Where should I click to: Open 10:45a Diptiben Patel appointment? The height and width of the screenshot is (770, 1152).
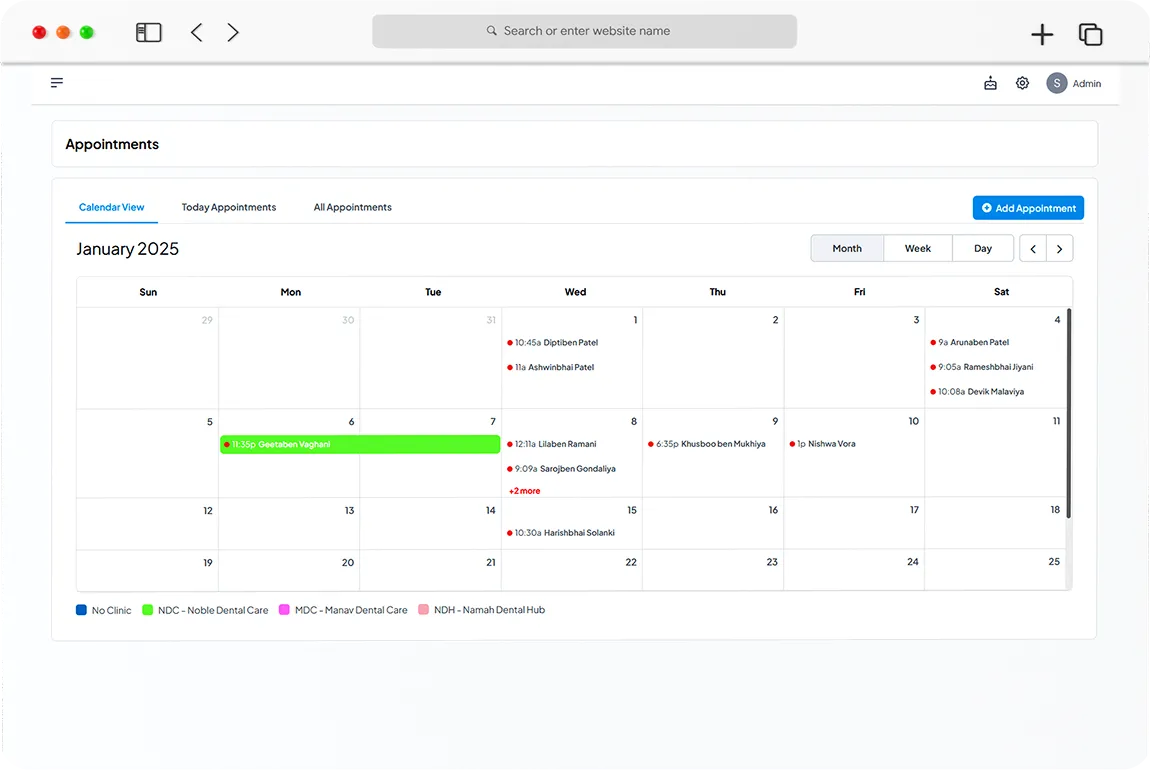tap(552, 342)
